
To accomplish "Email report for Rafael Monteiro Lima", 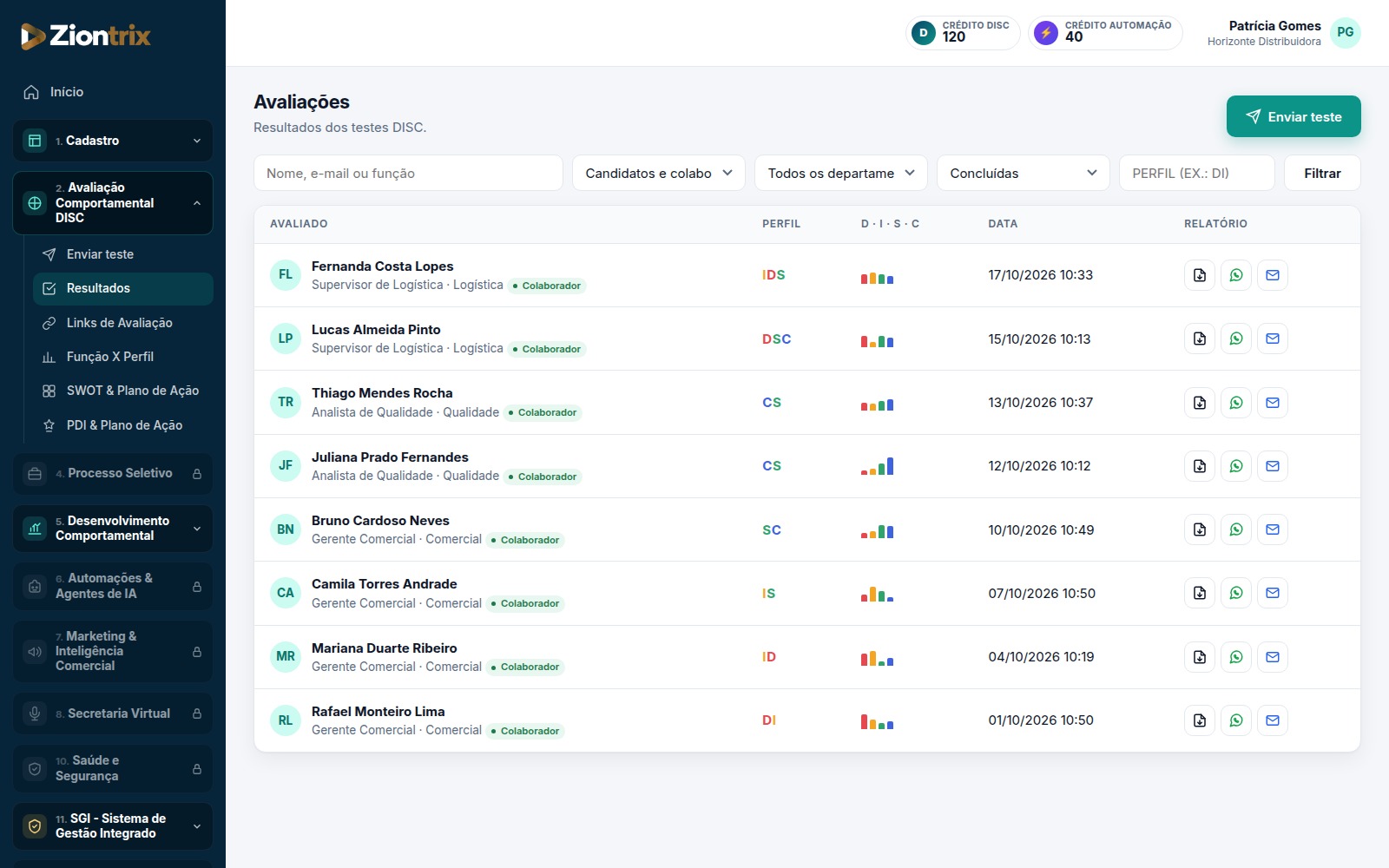I will 1273,720.
